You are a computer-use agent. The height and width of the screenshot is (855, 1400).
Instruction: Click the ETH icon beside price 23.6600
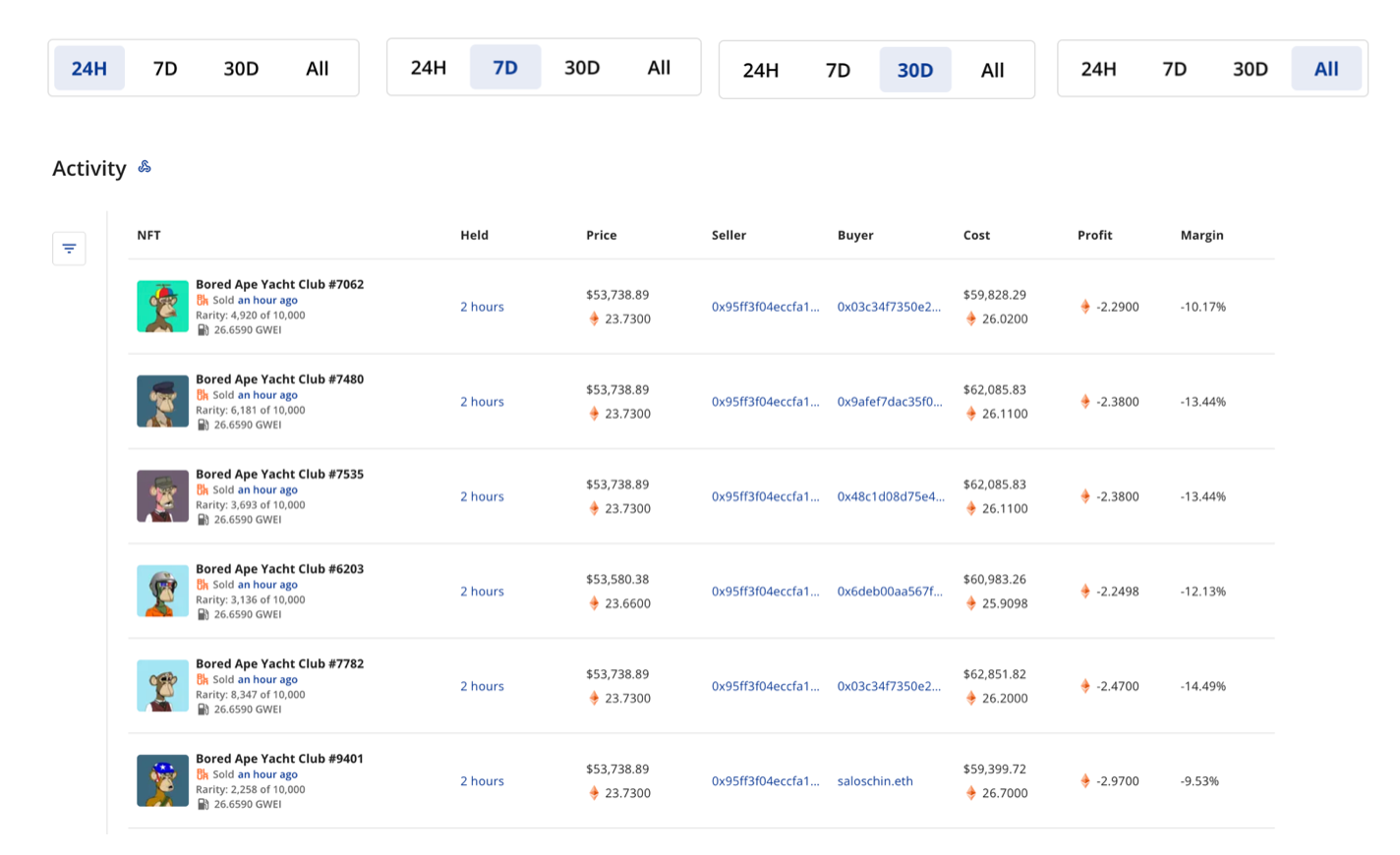click(x=594, y=603)
